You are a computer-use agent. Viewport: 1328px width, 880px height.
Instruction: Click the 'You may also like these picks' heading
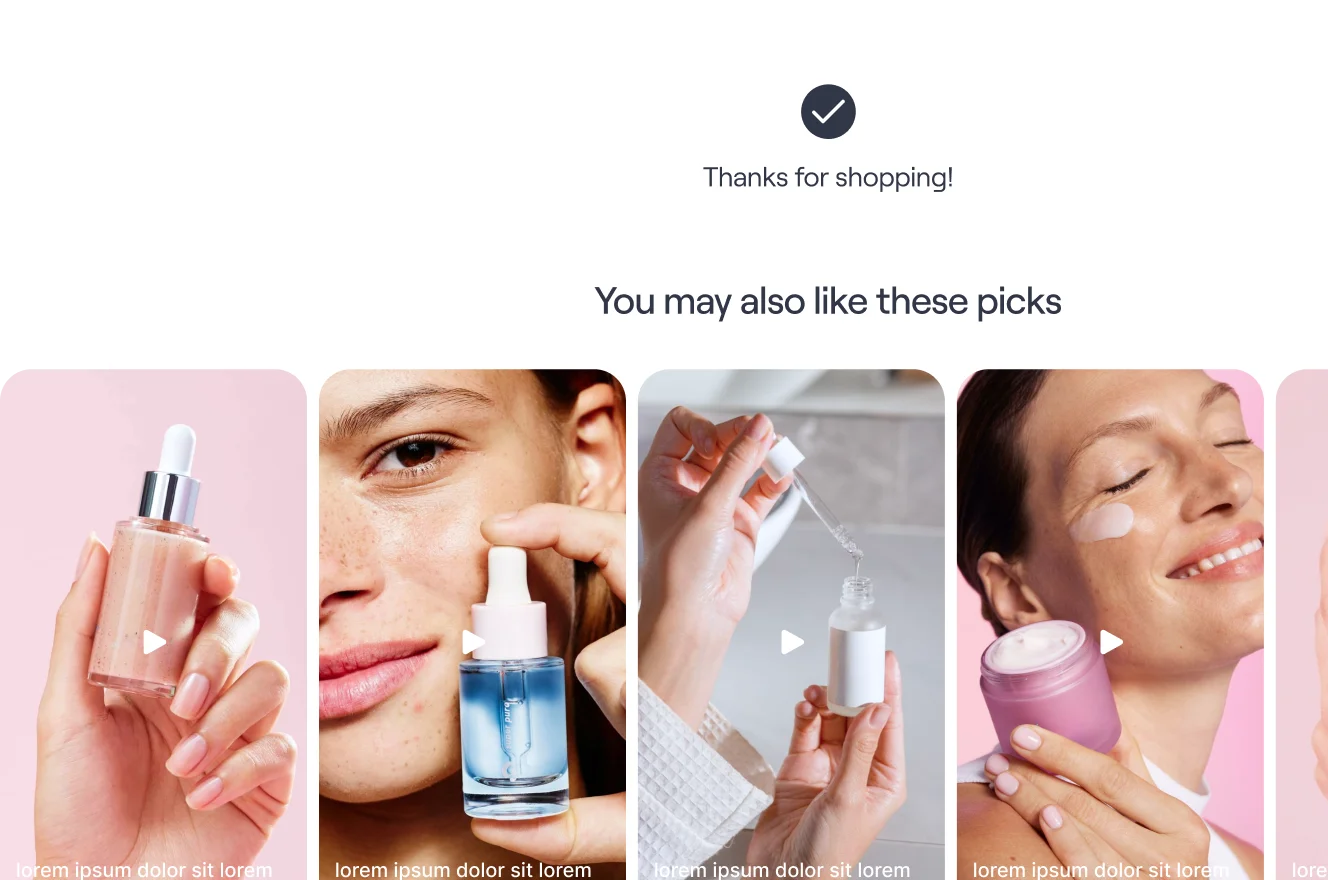click(x=828, y=301)
